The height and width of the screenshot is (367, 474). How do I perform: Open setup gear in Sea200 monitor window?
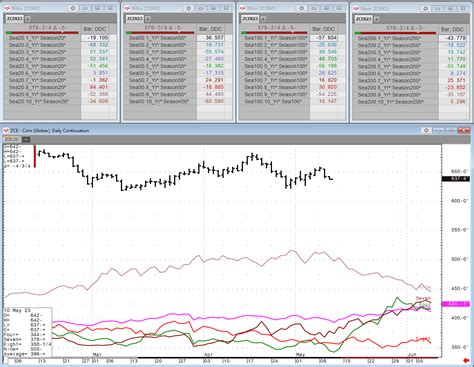click(425, 8)
